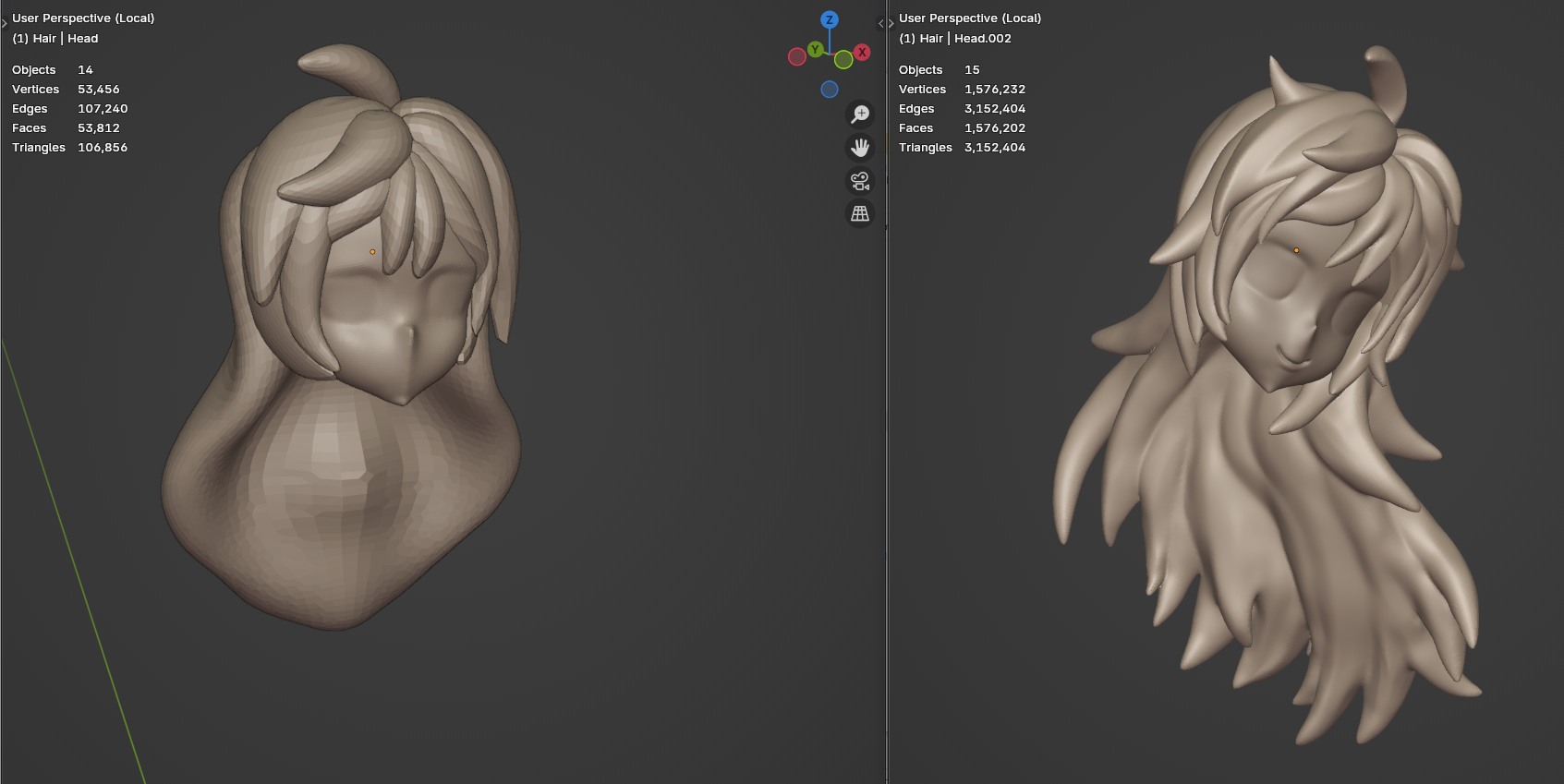Toggle the camera view button
The width and height of the screenshot is (1564, 784).
tap(860, 181)
